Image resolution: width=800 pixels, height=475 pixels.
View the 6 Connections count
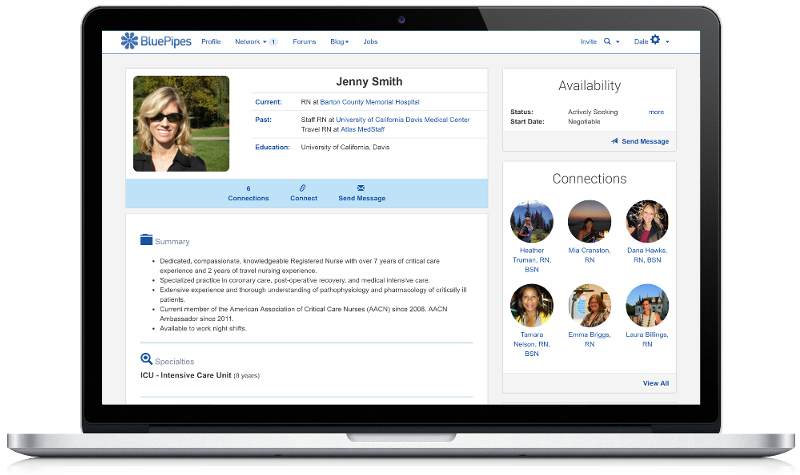(248, 193)
